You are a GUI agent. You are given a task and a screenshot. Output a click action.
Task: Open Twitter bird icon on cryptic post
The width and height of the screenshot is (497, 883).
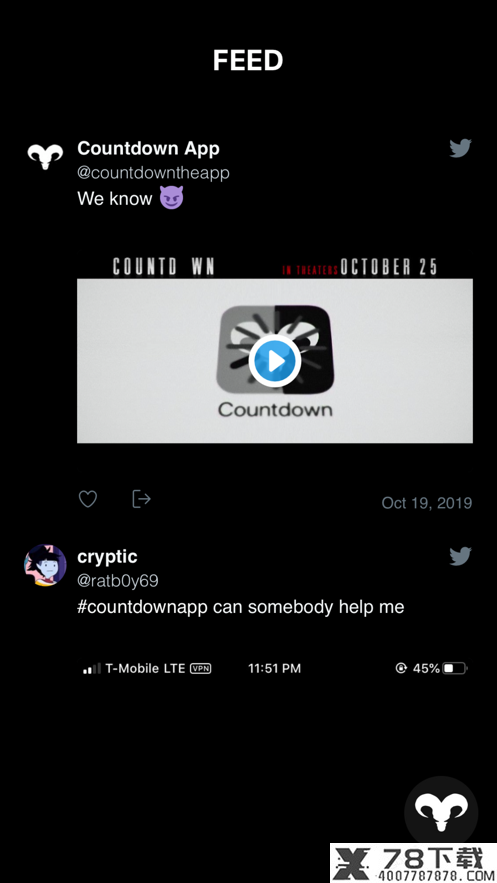pos(460,556)
